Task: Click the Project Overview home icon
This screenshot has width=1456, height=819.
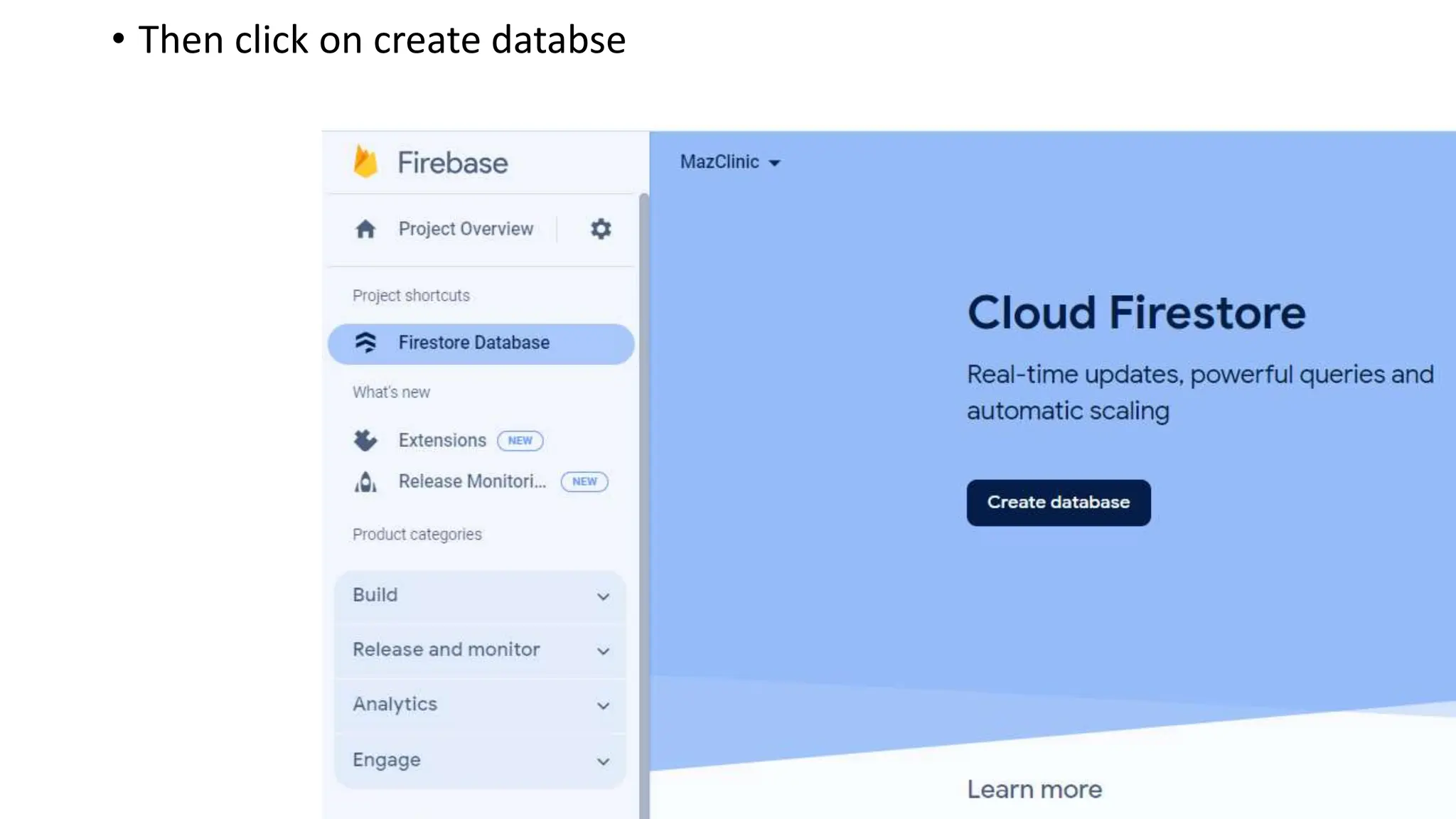Action: (365, 229)
